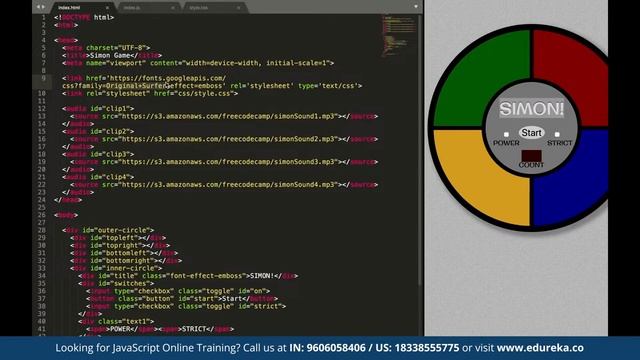Click the code minimap preview
640x360 pixels.
[x=399, y=37]
